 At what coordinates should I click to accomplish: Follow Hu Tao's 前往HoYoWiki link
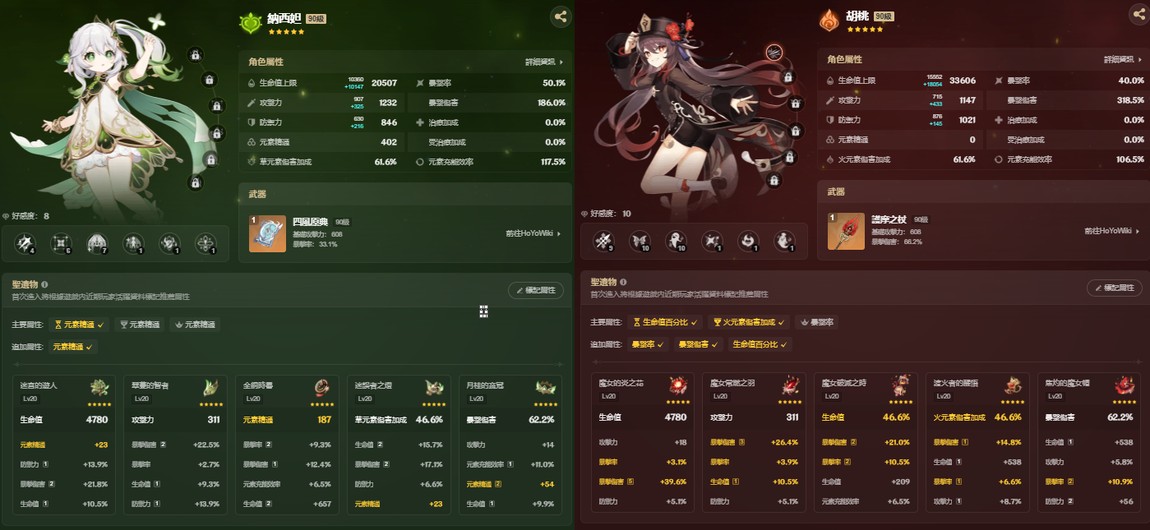[1113, 231]
